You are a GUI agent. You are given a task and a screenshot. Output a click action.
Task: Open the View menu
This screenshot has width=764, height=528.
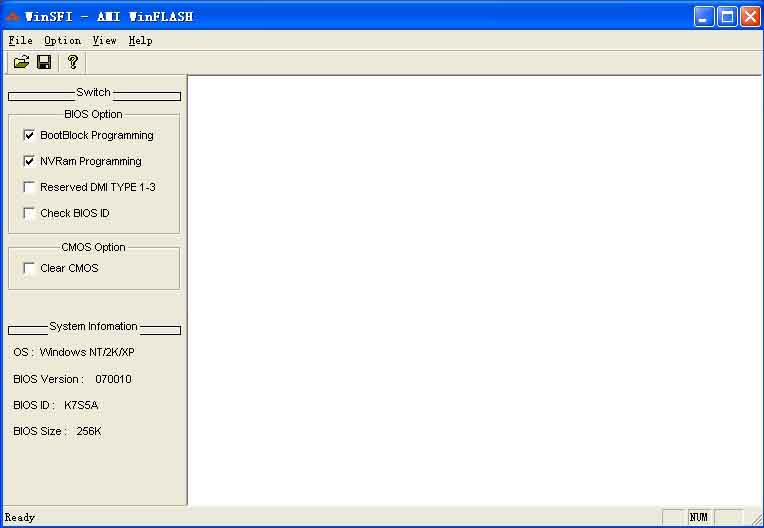(104, 41)
